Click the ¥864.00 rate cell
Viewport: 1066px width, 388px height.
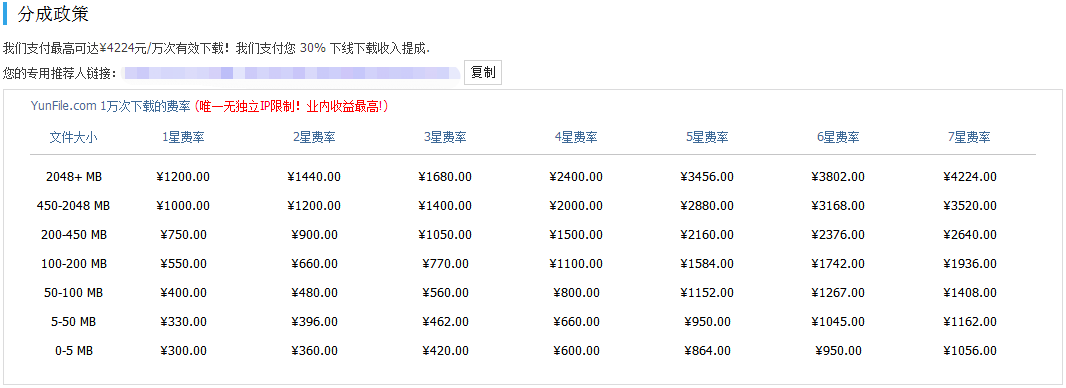point(707,351)
